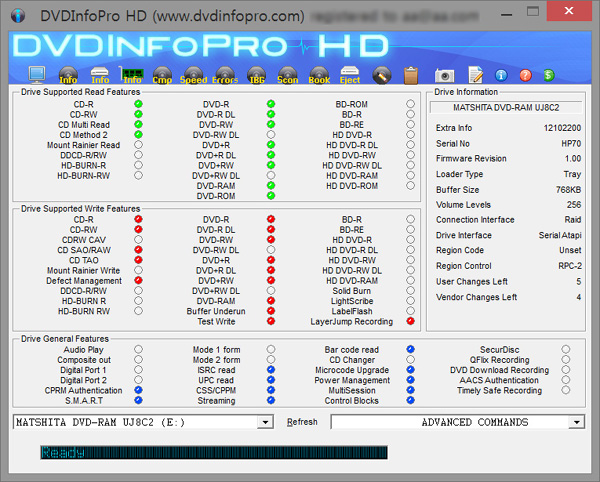Click the Timely Safe Recording indicator
The image size is (600, 482).
(x=566, y=390)
